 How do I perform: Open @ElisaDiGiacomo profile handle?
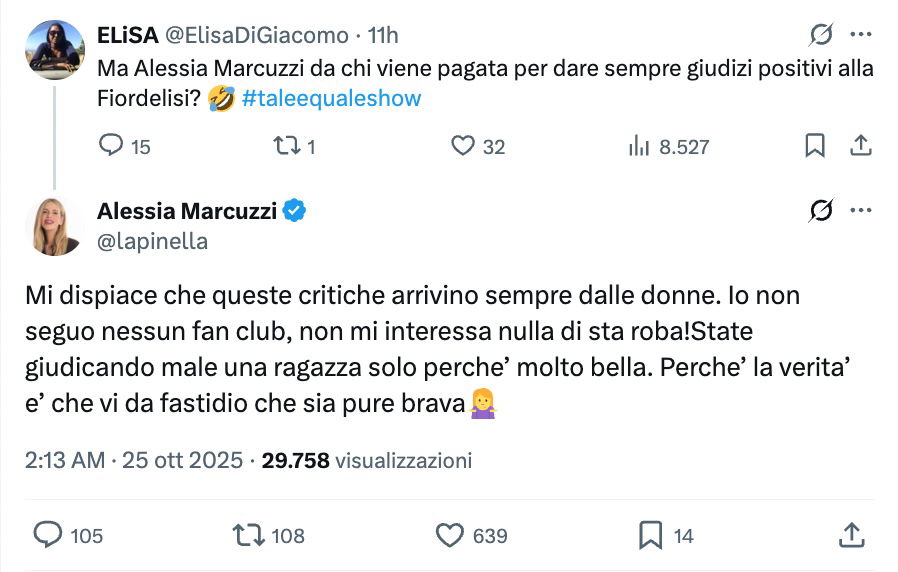[254, 36]
